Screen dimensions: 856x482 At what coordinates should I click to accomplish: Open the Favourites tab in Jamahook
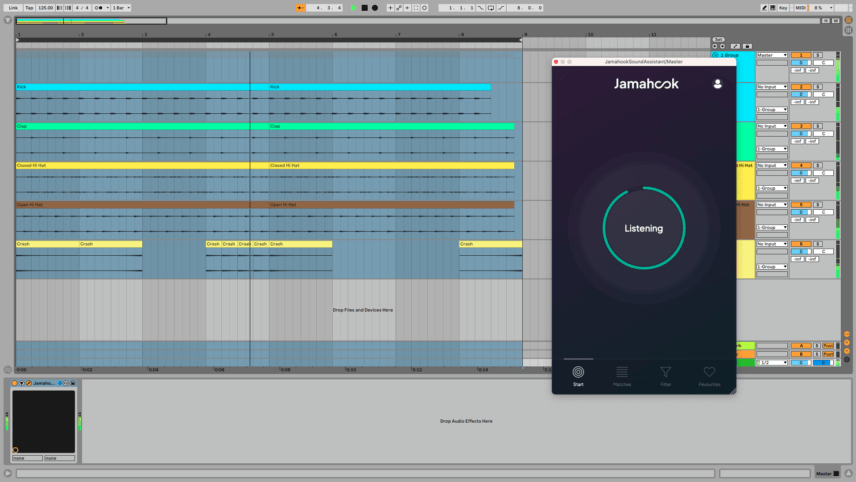coord(709,376)
